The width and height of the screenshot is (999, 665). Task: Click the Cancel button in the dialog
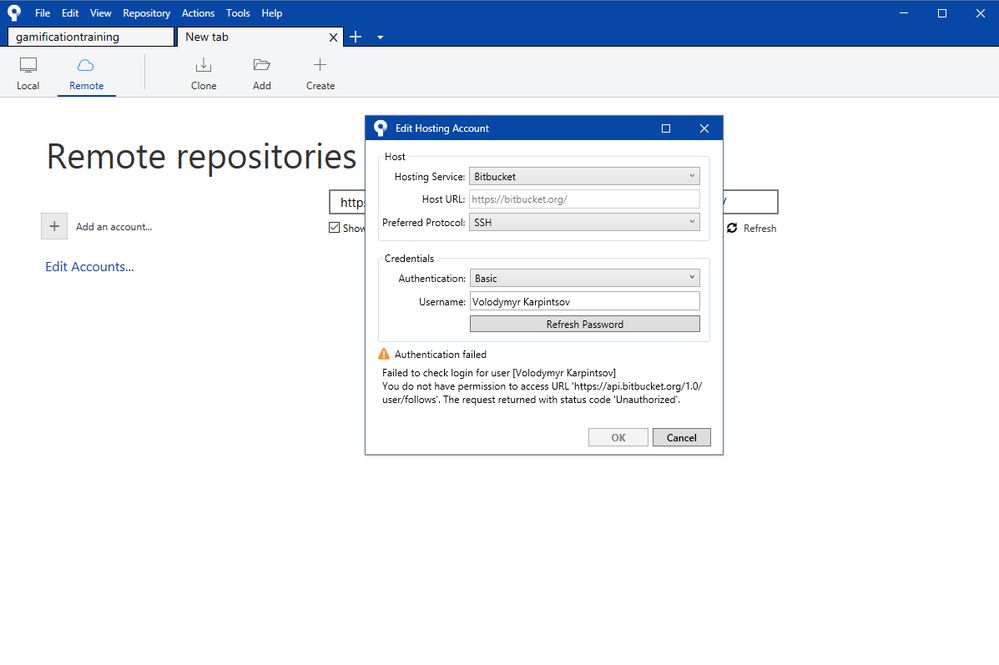point(681,438)
